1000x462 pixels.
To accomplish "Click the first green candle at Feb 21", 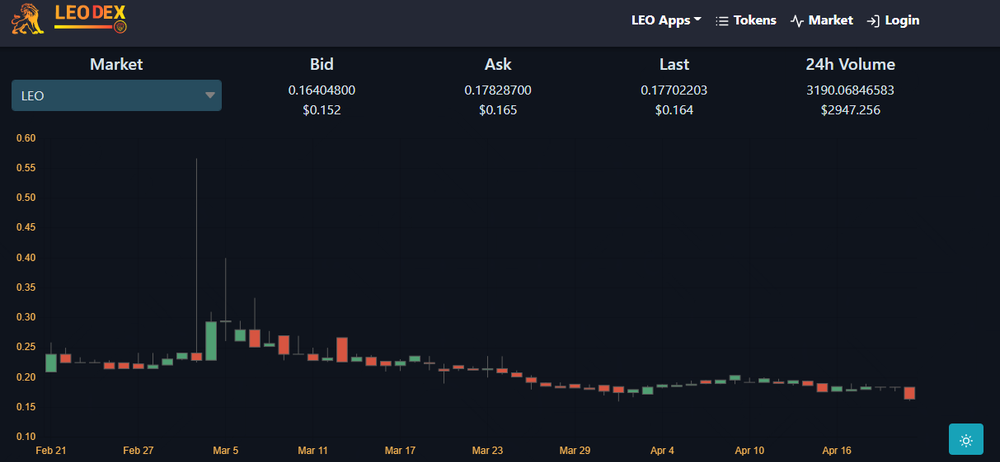I will (x=51, y=362).
